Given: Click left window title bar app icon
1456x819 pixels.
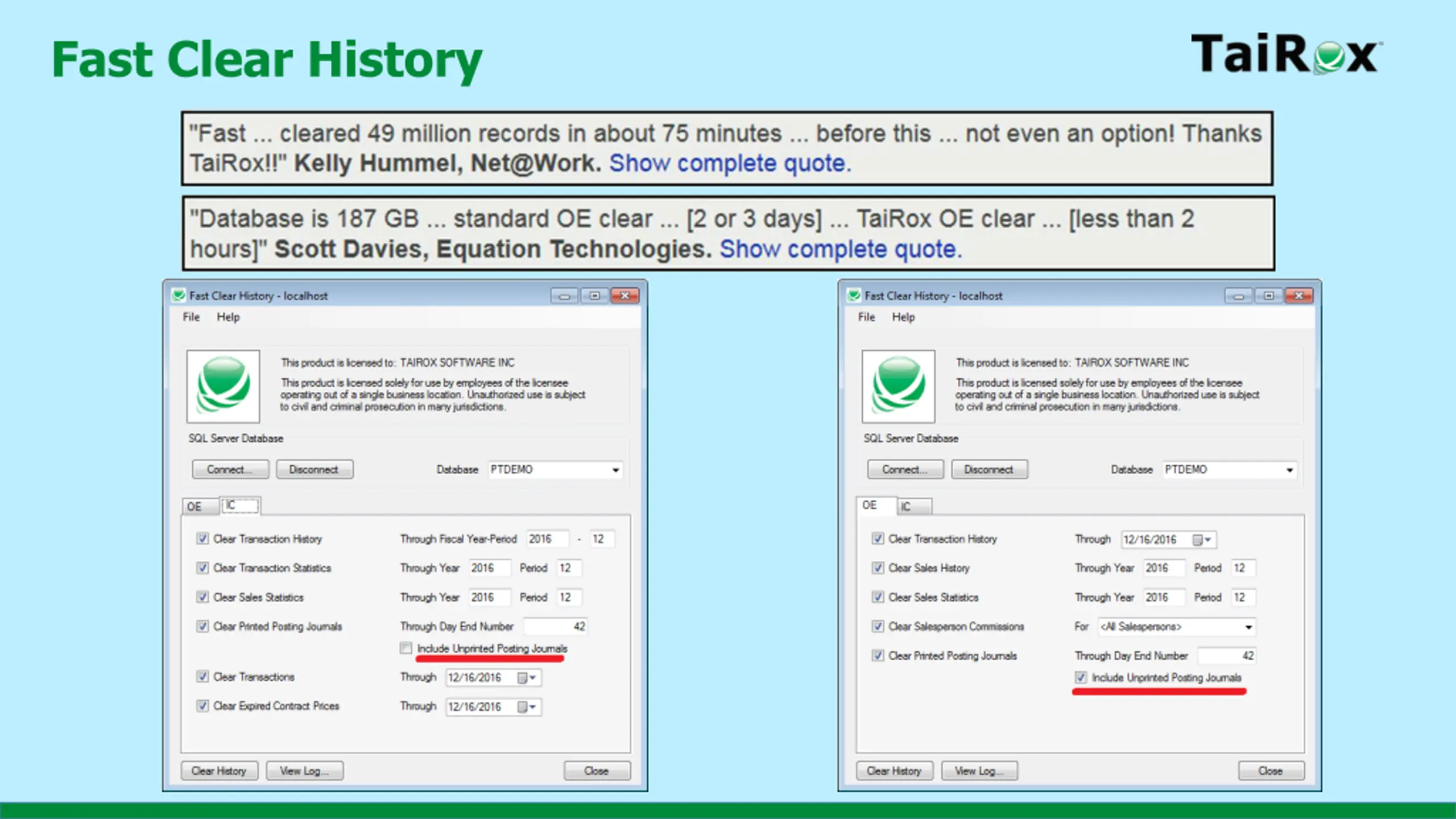Looking at the screenshot, I should pyautogui.click(x=179, y=295).
